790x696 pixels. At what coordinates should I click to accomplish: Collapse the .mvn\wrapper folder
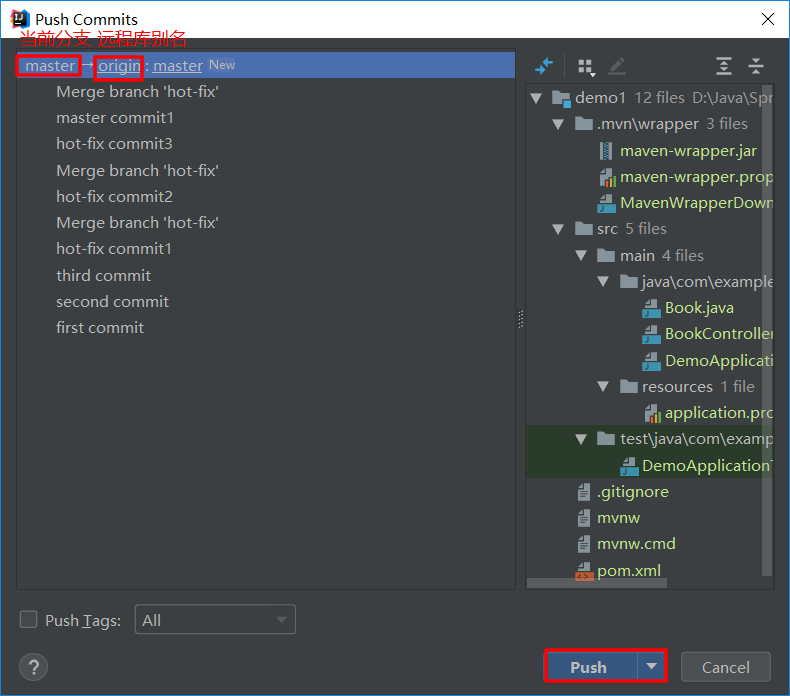(558, 124)
